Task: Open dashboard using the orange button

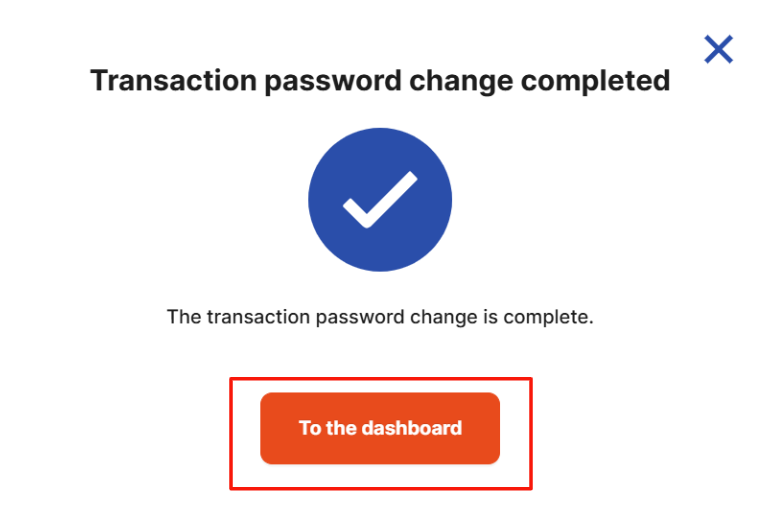Action: pyautogui.click(x=380, y=428)
